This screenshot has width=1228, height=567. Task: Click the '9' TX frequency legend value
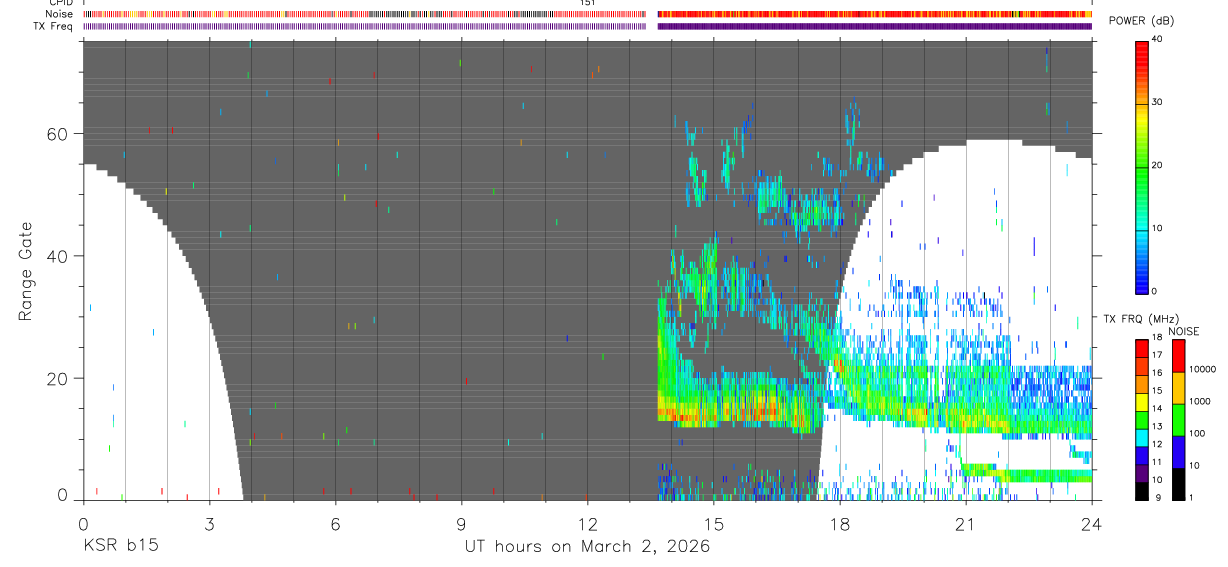point(1158,497)
